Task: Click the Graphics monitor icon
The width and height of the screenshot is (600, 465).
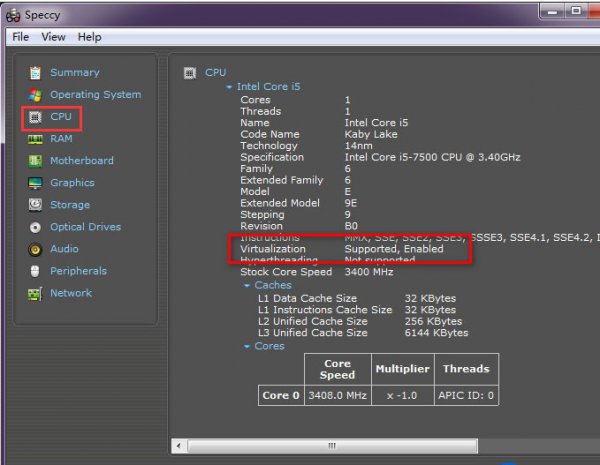Action: pyautogui.click(x=35, y=183)
